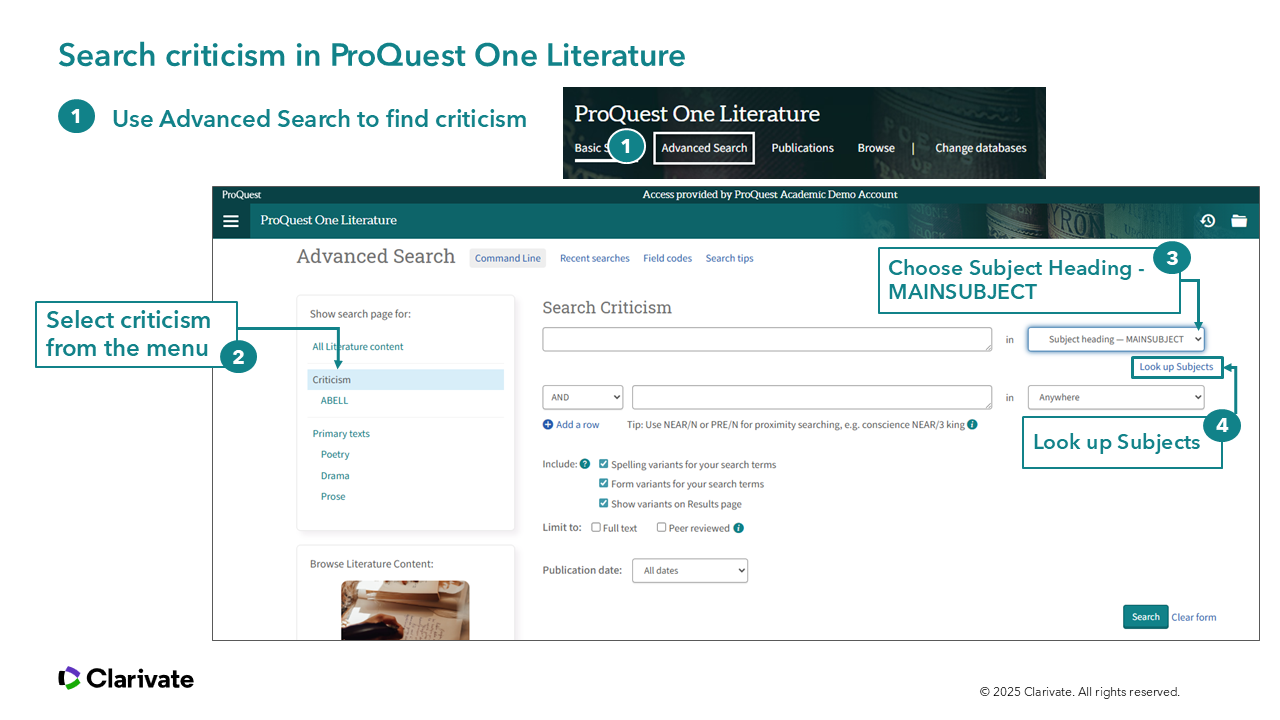Click Add a row link

(578, 425)
